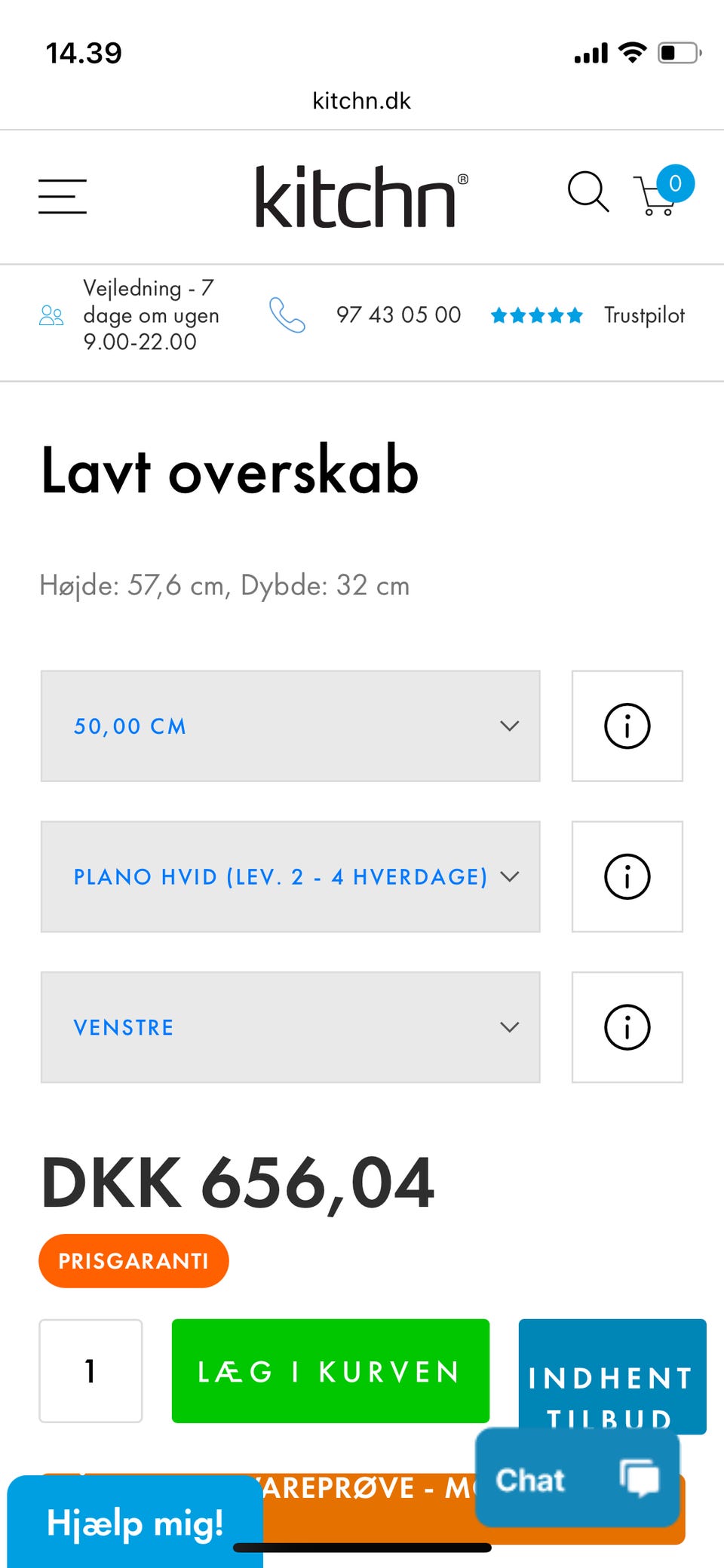Tap the Hjælp mig! button
The height and width of the screenshot is (1568, 724).
[134, 1524]
